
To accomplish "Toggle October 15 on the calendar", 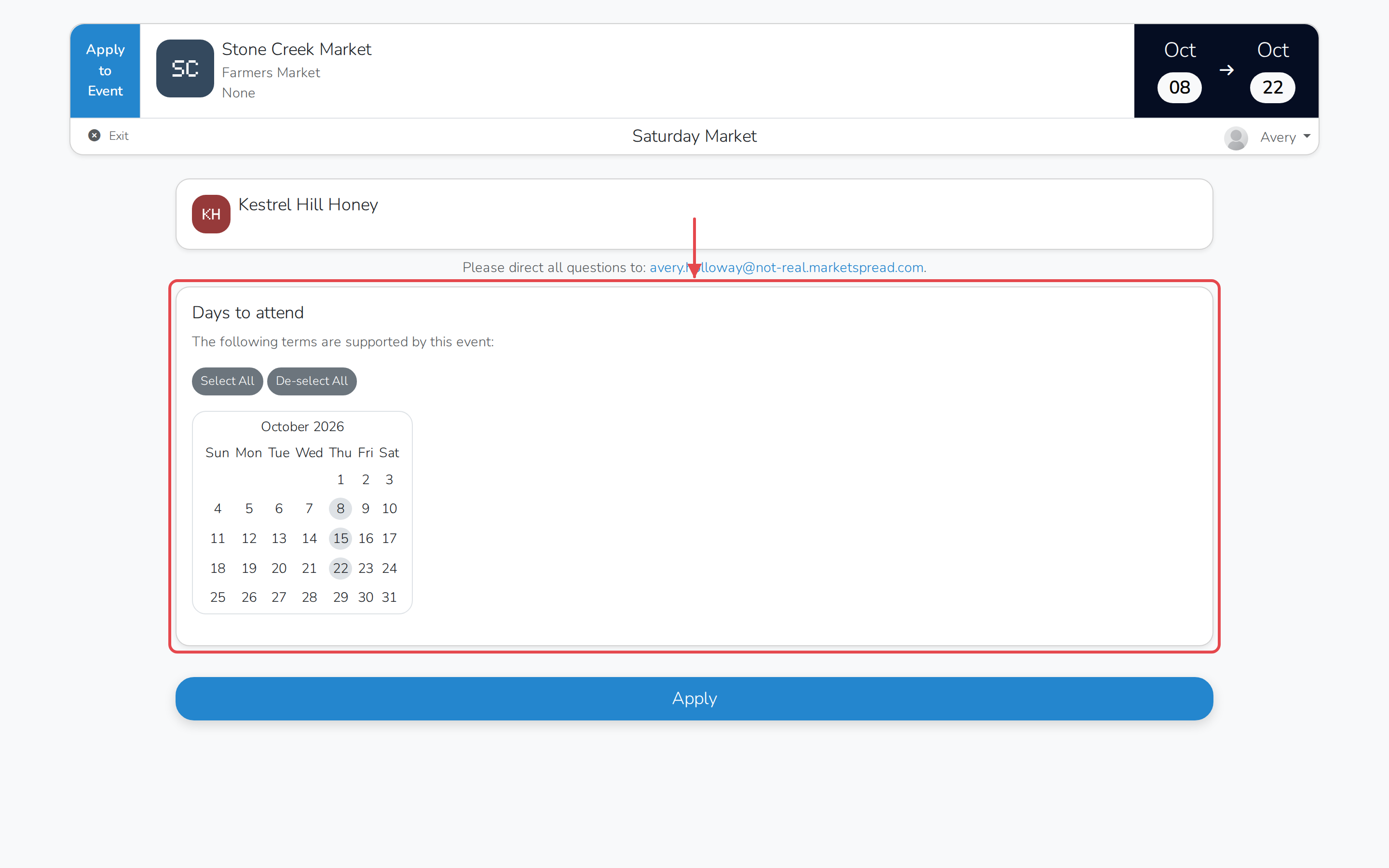I will (x=340, y=539).
